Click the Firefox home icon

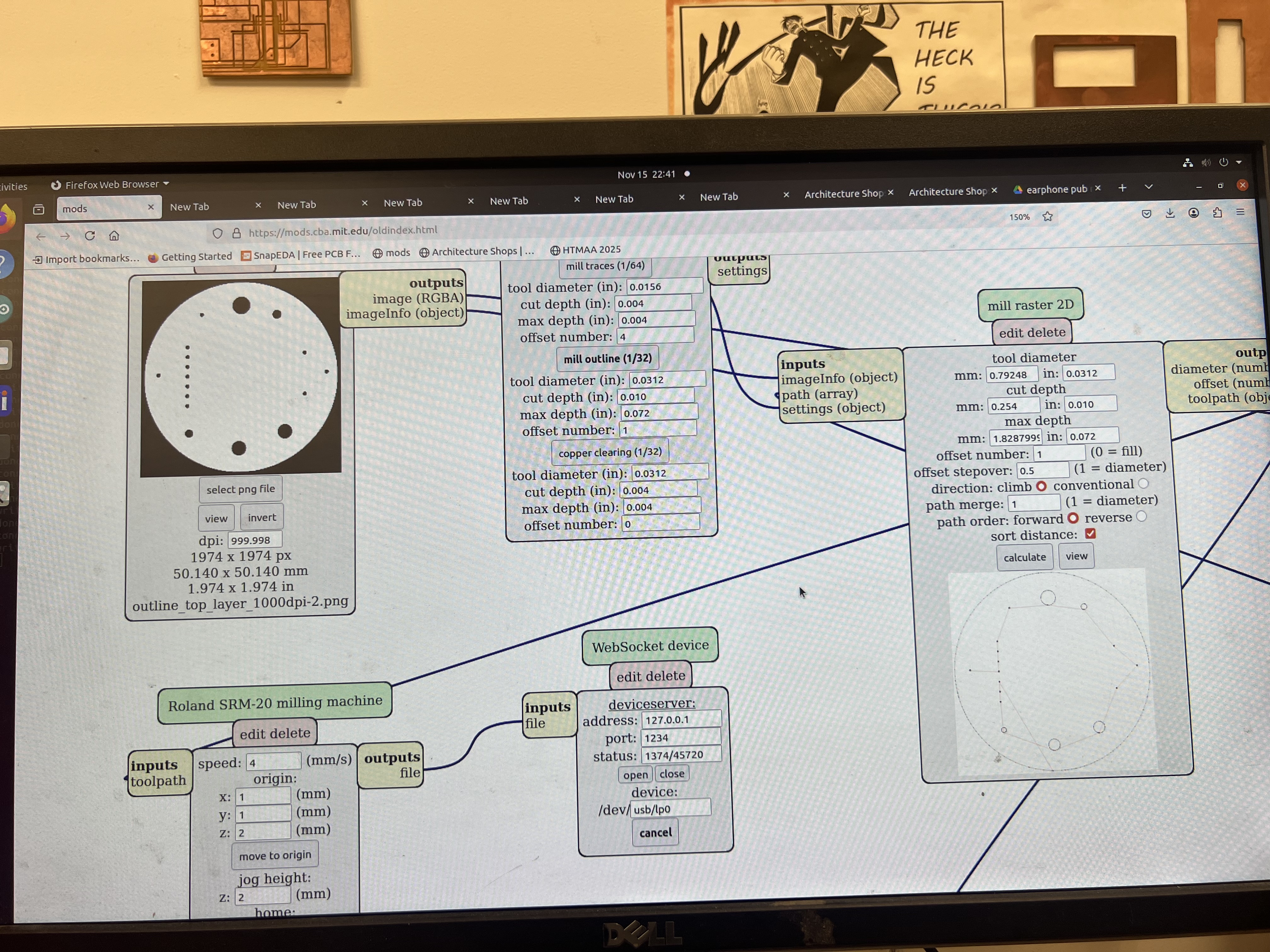coord(114,235)
